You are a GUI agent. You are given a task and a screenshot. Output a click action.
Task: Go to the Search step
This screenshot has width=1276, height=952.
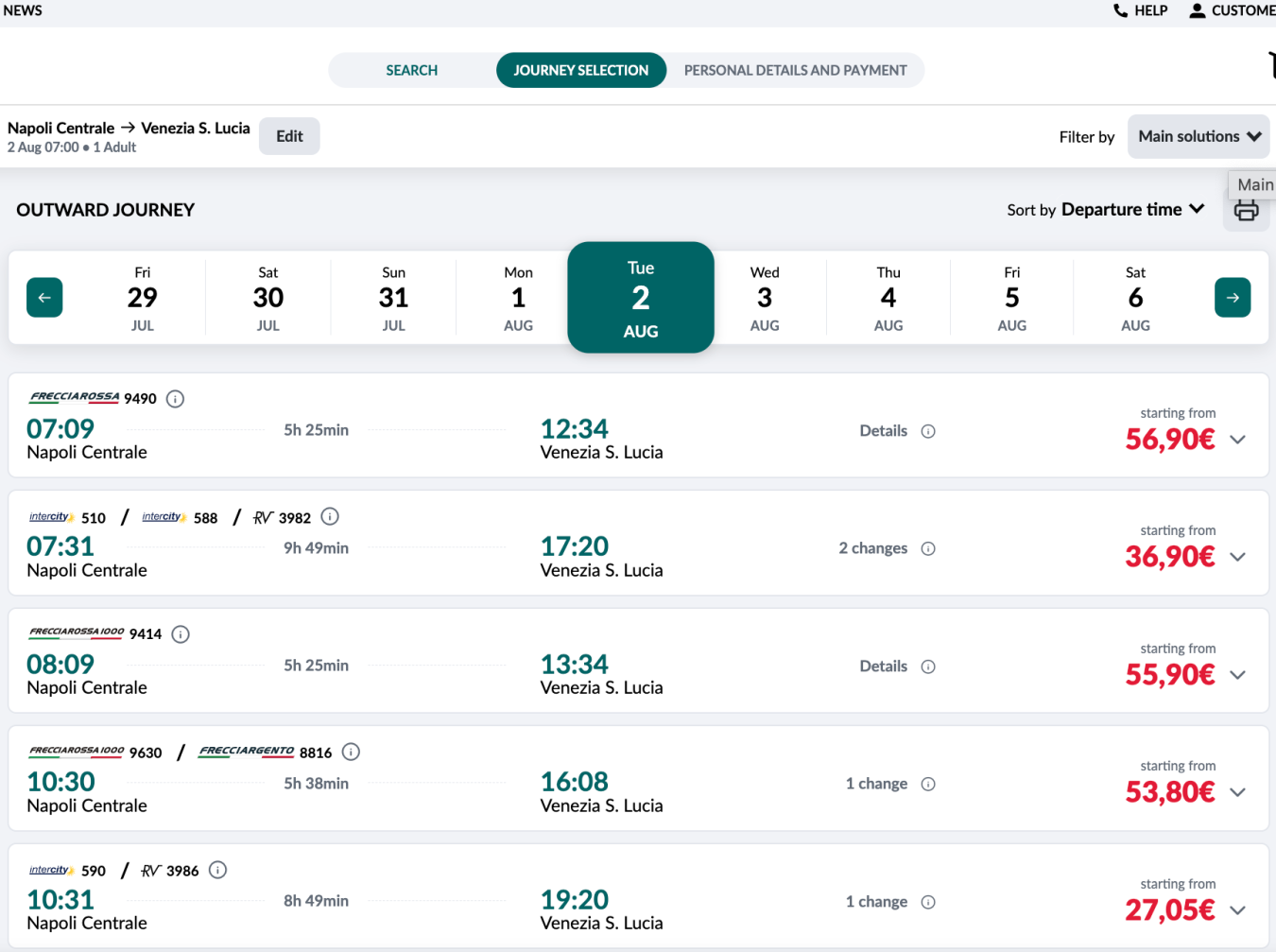coord(412,70)
